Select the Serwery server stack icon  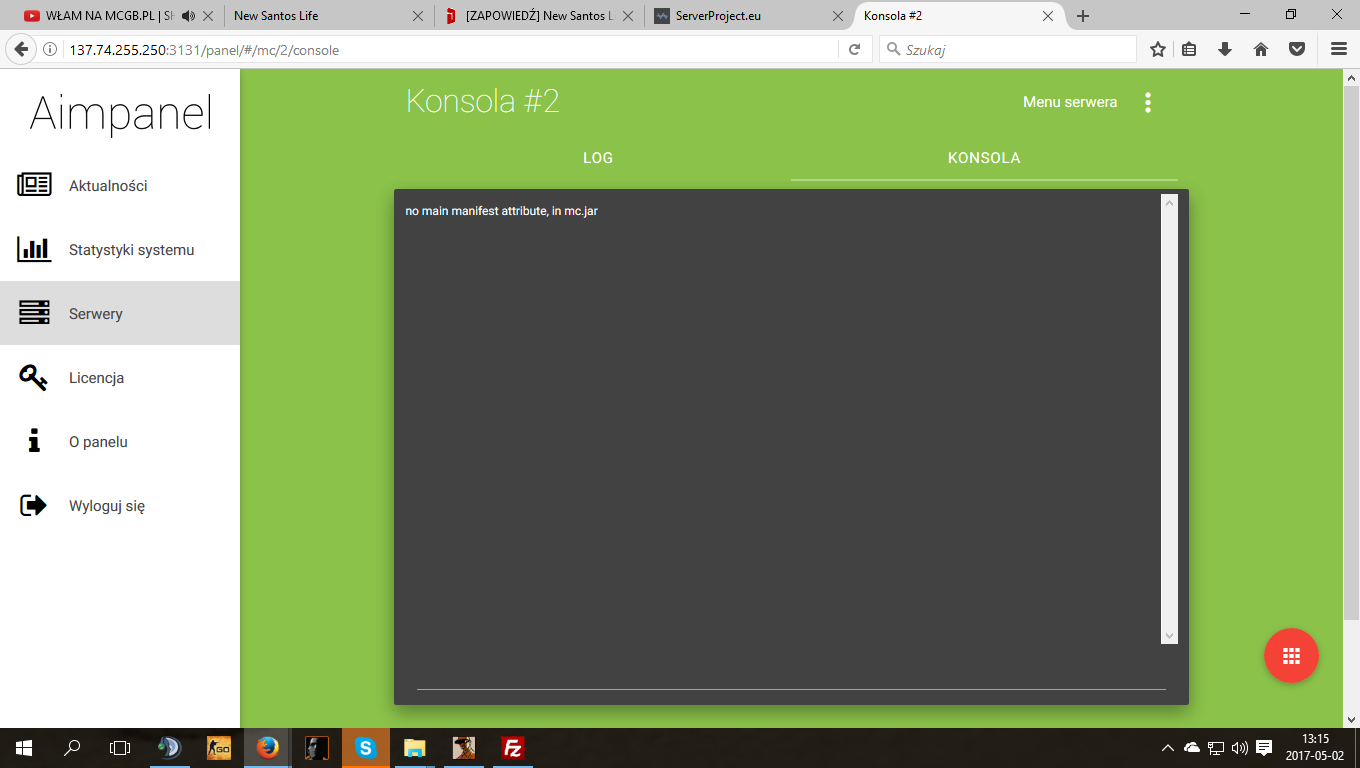34,313
